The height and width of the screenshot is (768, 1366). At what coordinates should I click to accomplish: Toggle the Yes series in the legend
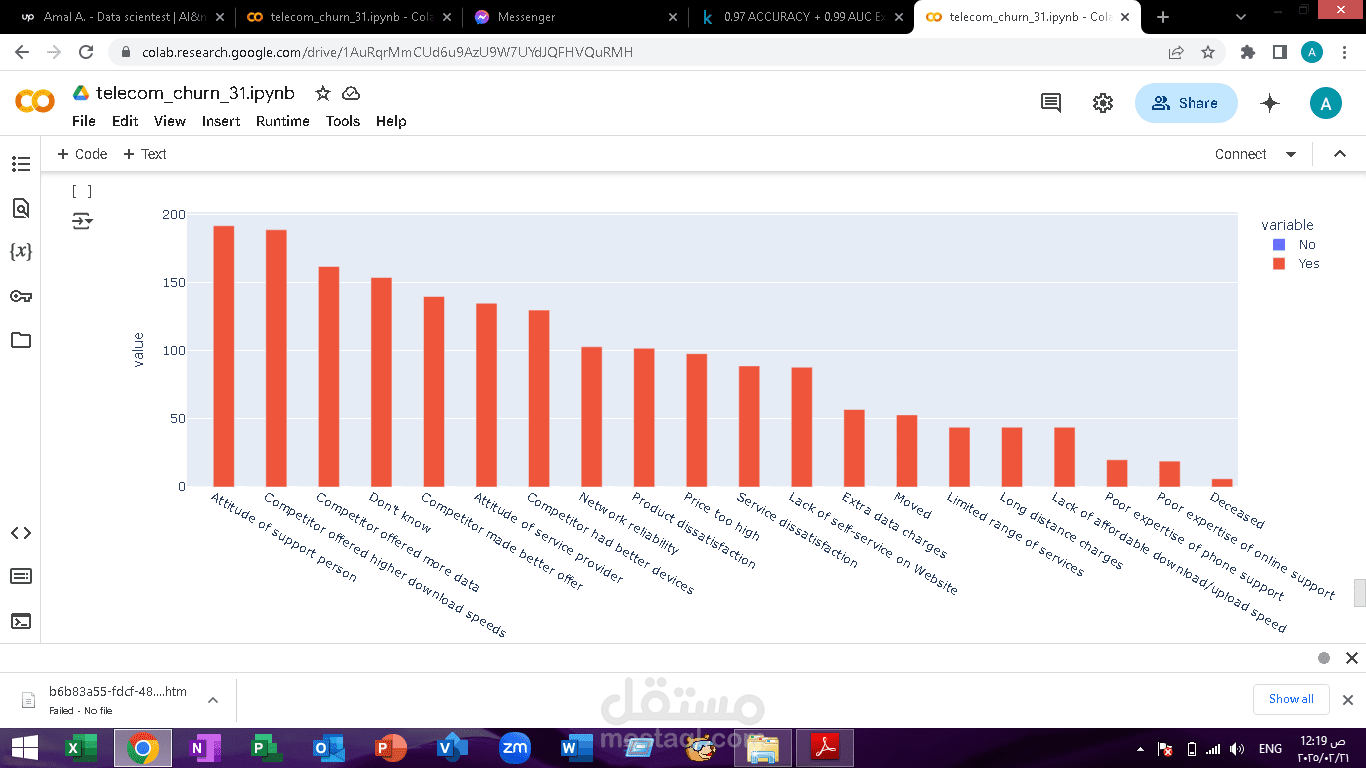(x=1295, y=264)
